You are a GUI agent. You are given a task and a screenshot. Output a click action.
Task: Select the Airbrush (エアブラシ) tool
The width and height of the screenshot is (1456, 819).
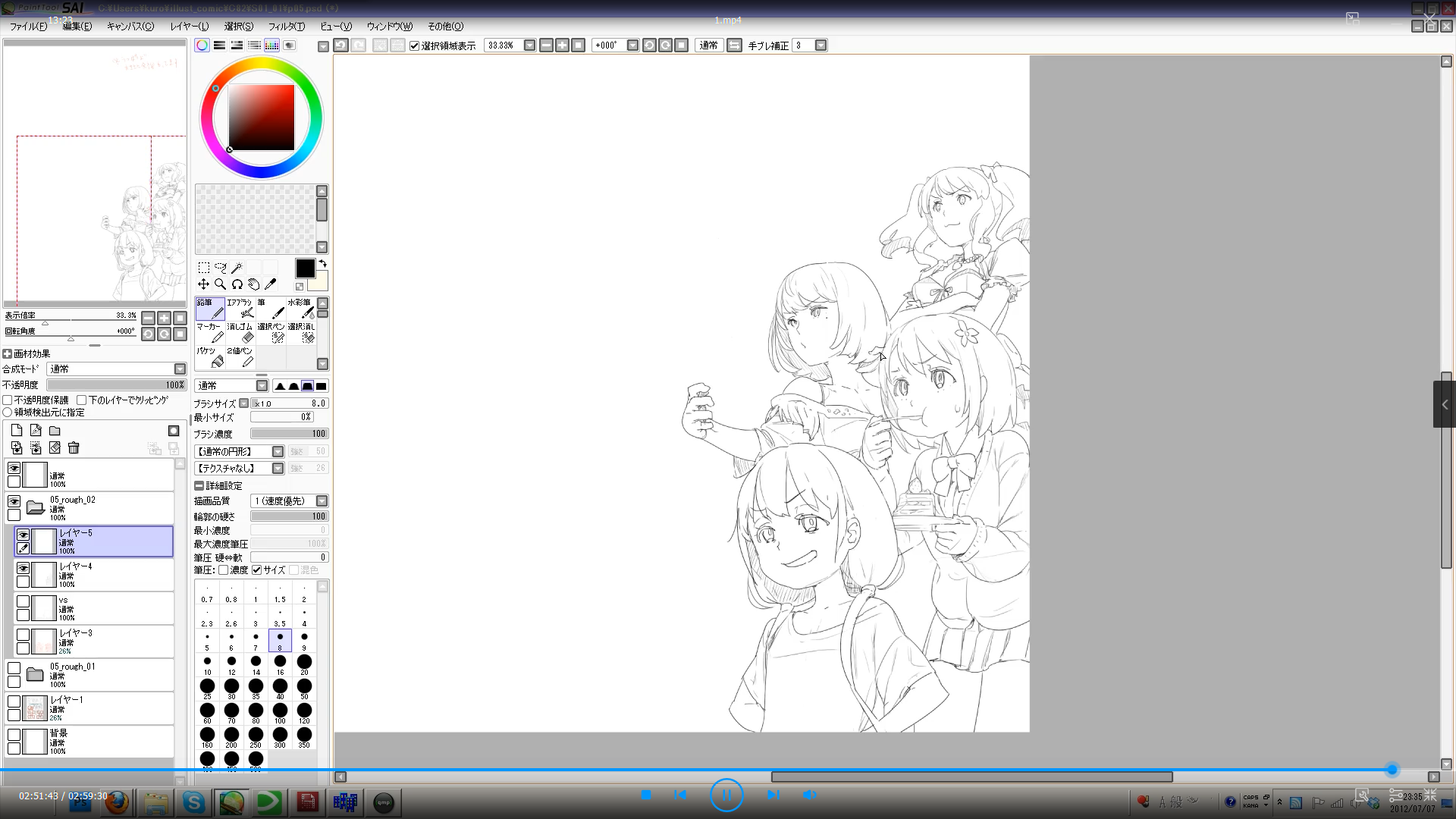tap(240, 309)
